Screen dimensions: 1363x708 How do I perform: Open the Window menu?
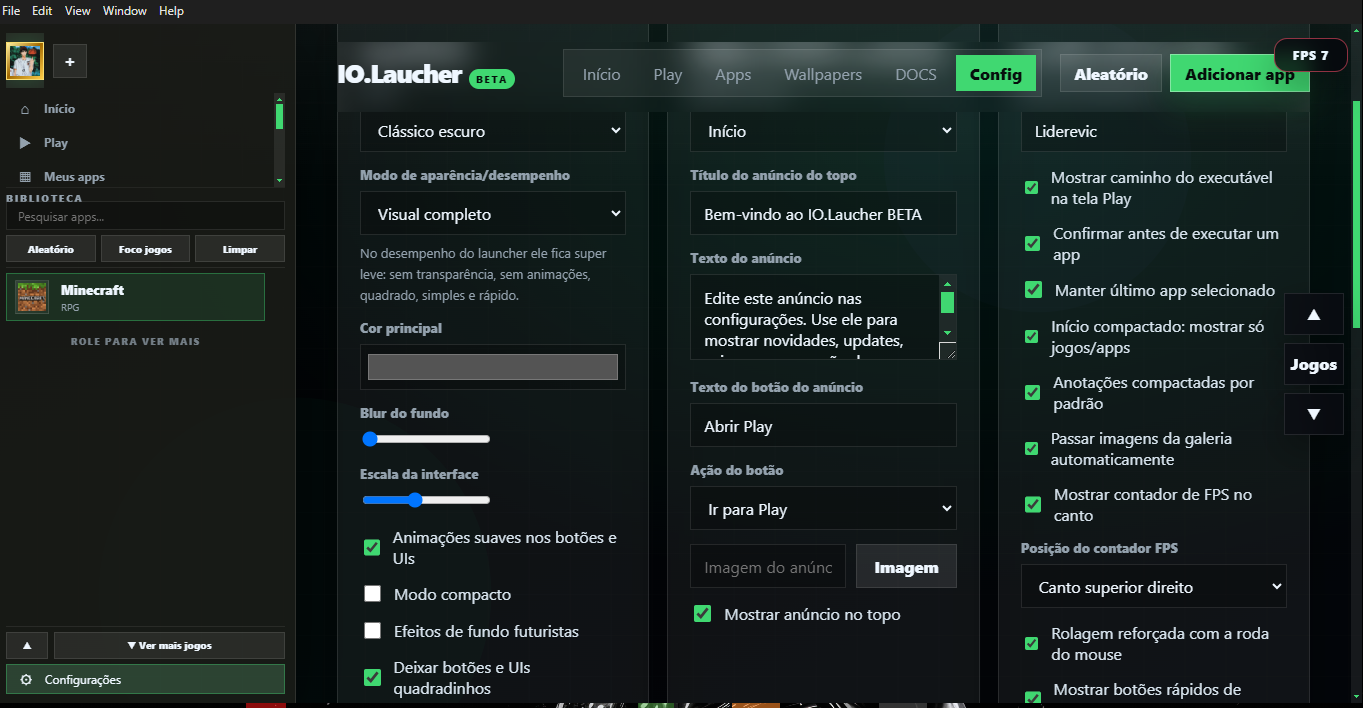125,11
